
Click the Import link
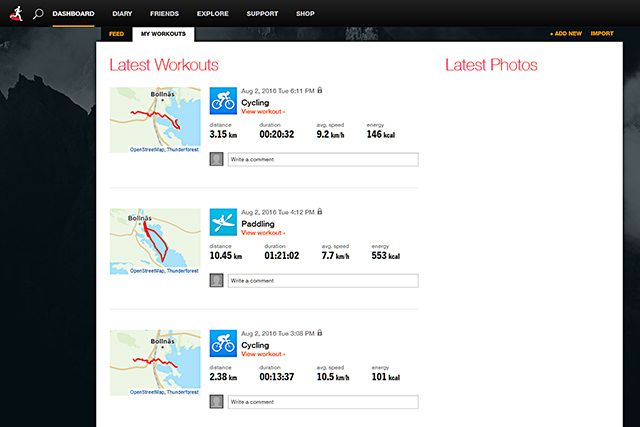(602, 34)
